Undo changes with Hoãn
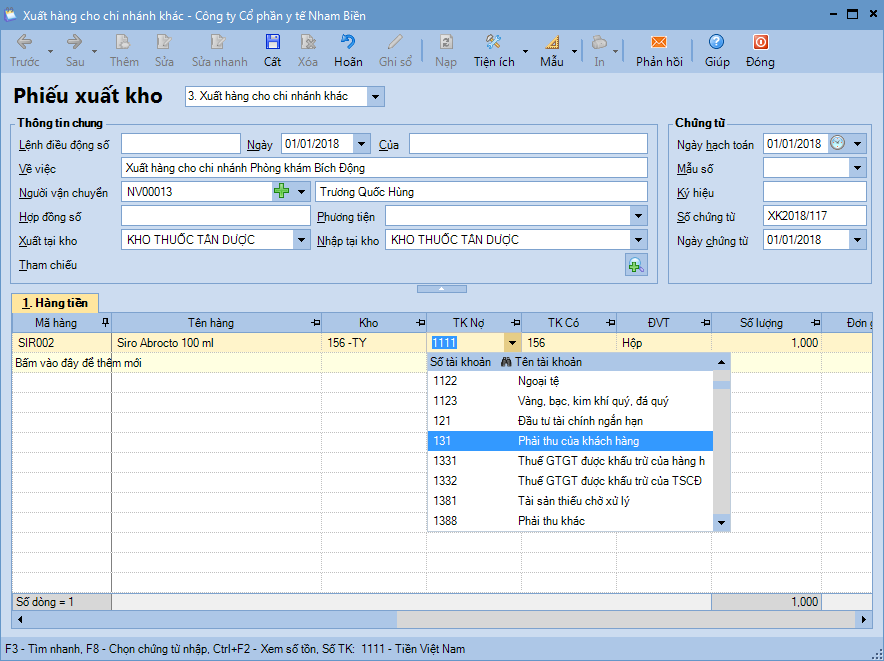The image size is (884, 661). click(x=348, y=51)
